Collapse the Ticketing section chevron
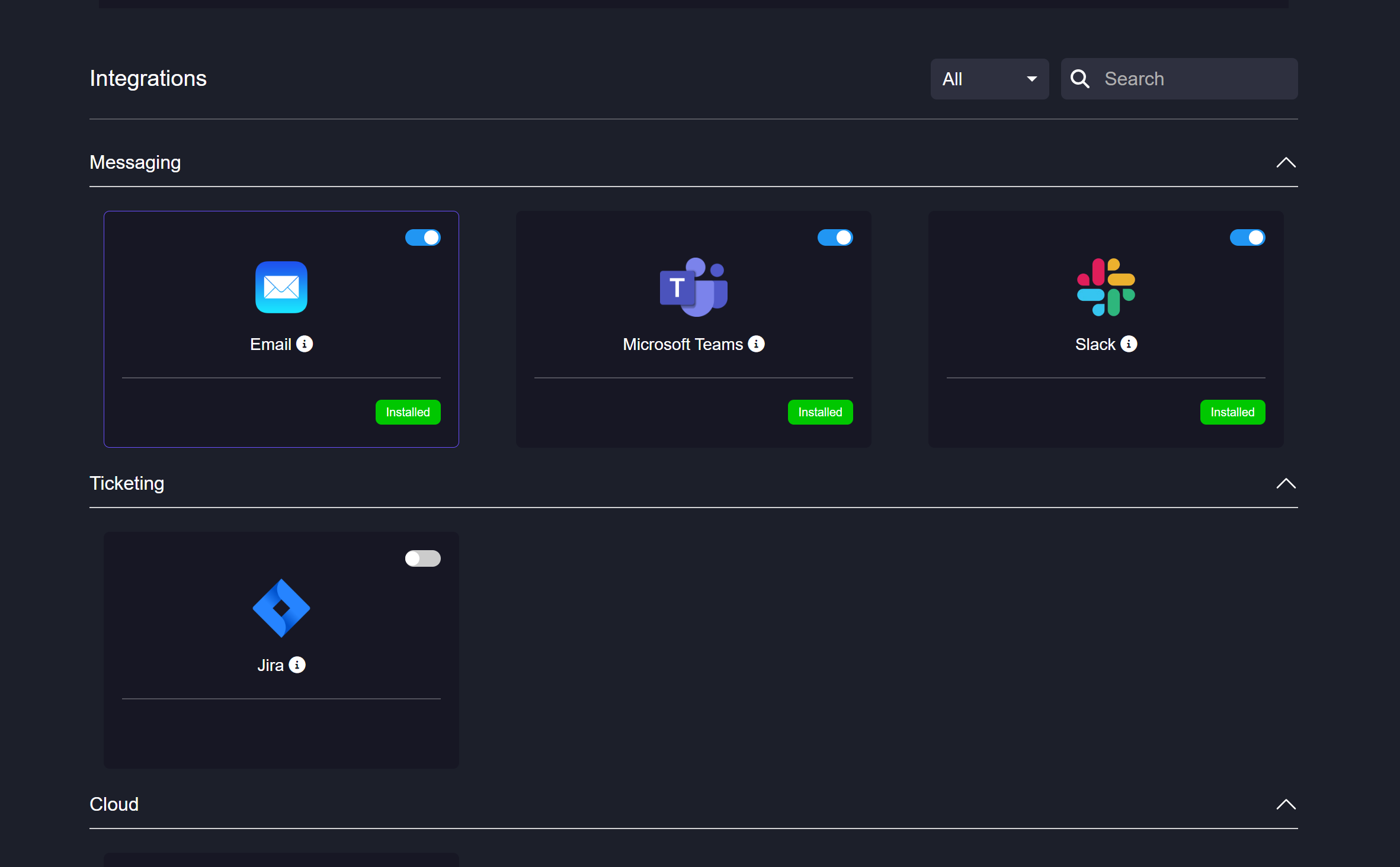 tap(1286, 483)
